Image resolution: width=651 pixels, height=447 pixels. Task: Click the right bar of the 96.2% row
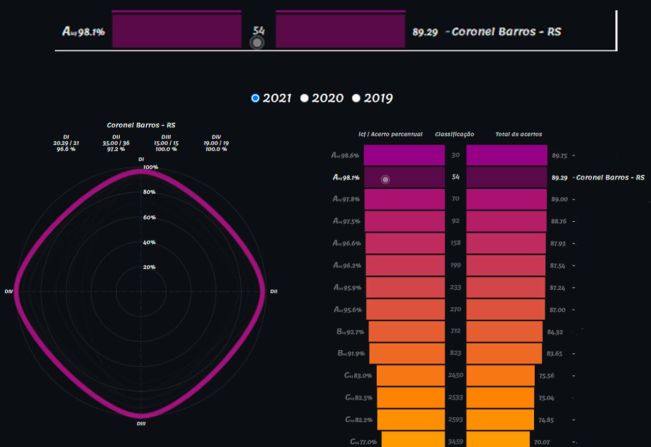(506, 265)
